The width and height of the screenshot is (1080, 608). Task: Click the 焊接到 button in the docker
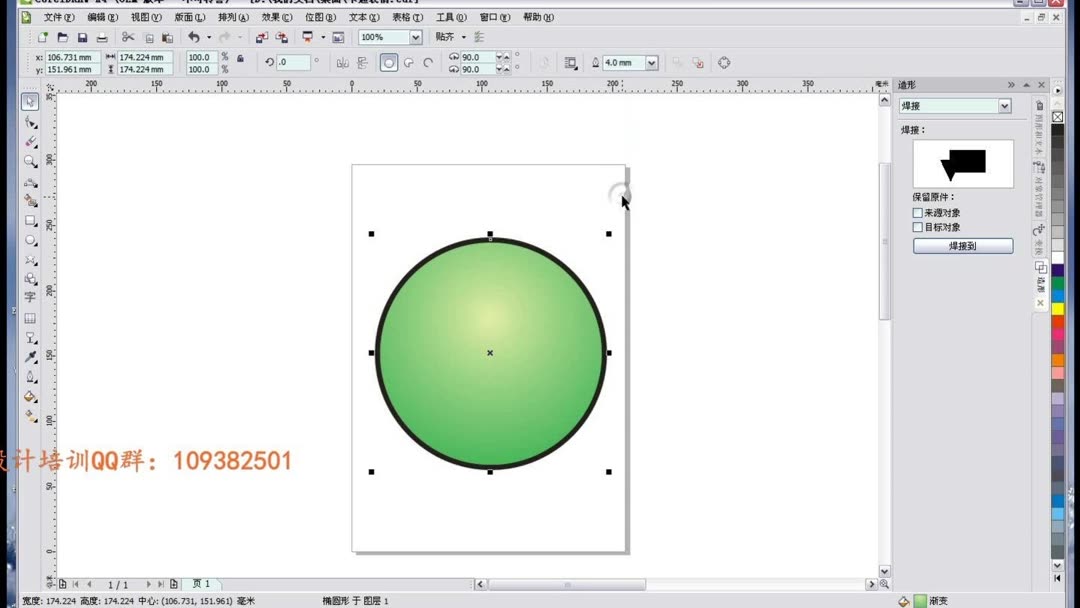962,244
